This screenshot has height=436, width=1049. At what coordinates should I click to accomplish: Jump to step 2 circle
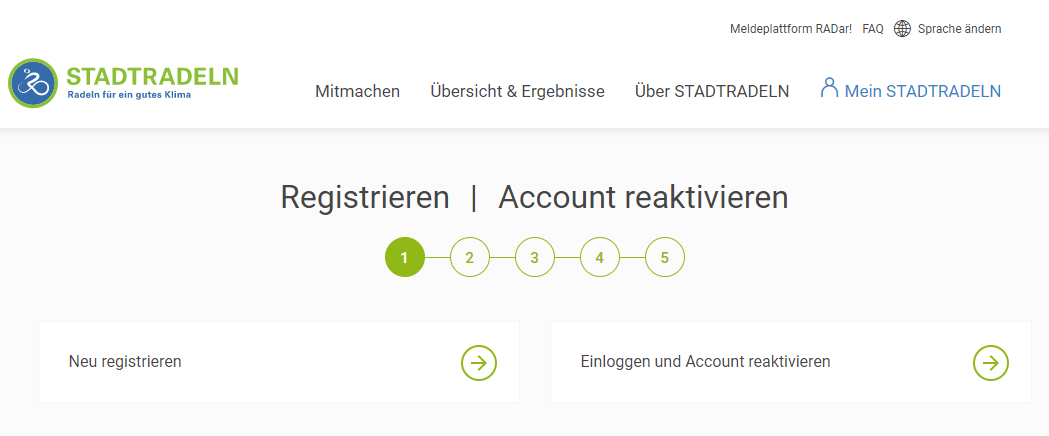[470, 257]
